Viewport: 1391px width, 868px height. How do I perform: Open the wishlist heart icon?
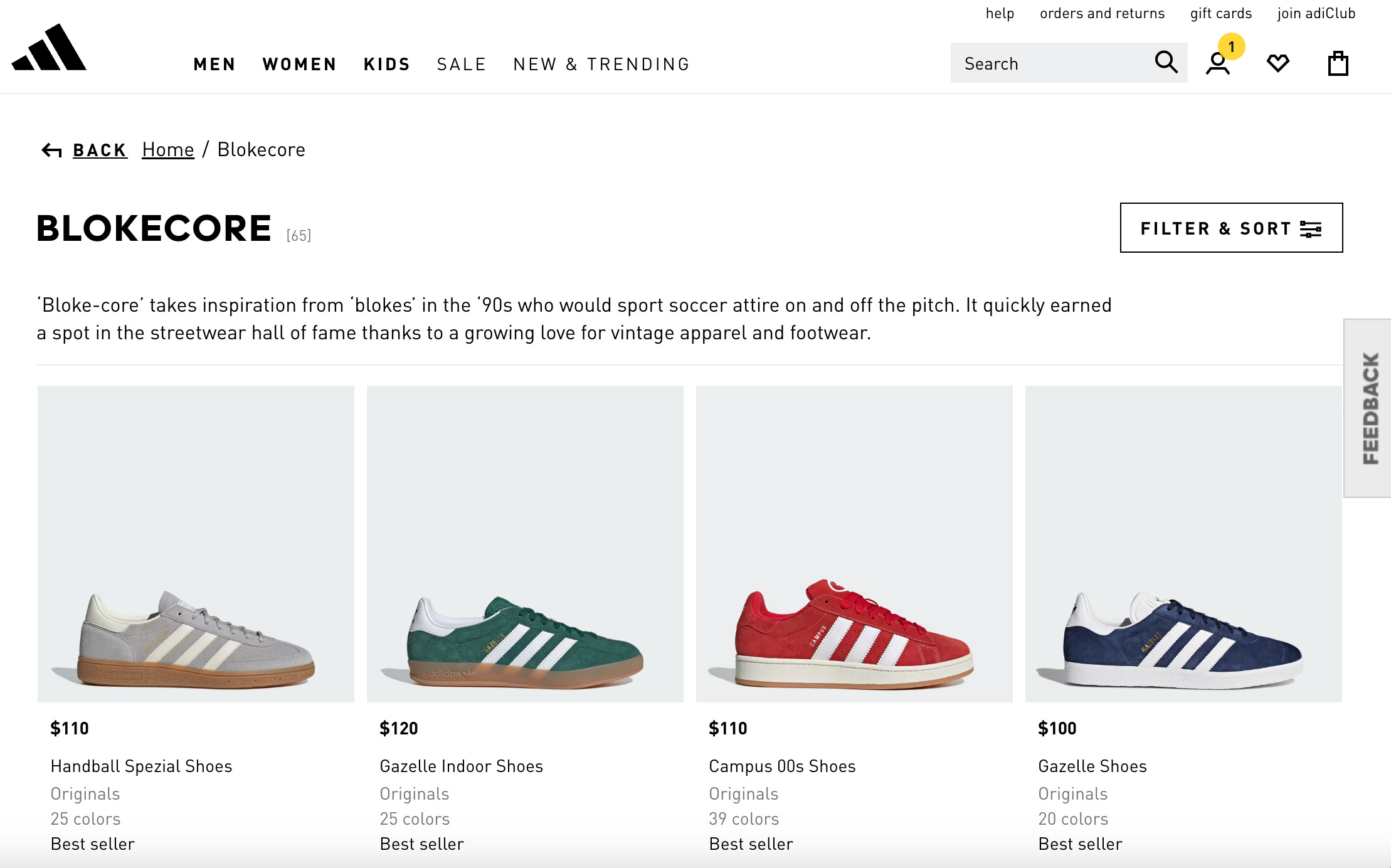pyautogui.click(x=1277, y=63)
